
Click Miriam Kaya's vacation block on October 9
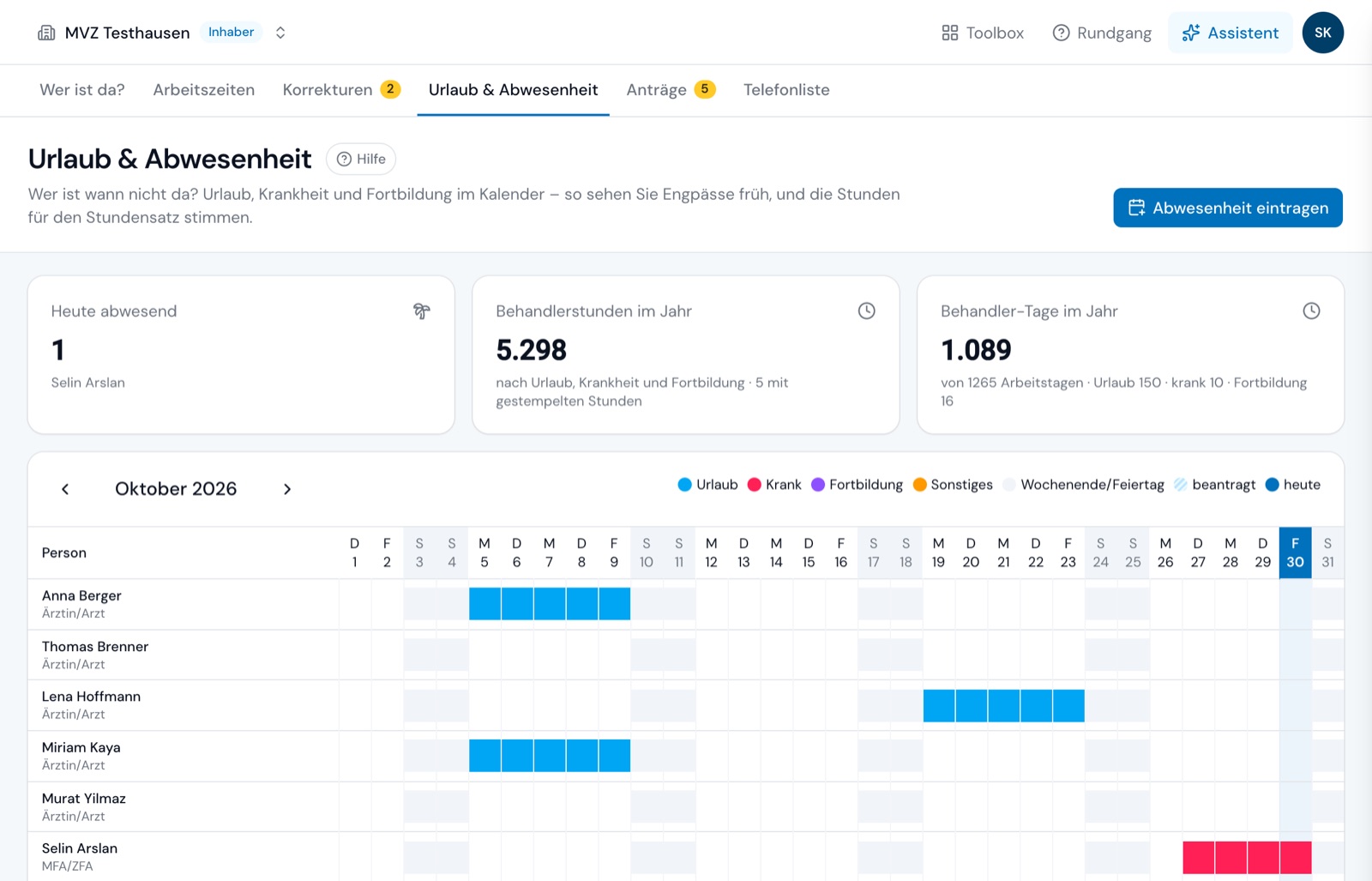615,756
